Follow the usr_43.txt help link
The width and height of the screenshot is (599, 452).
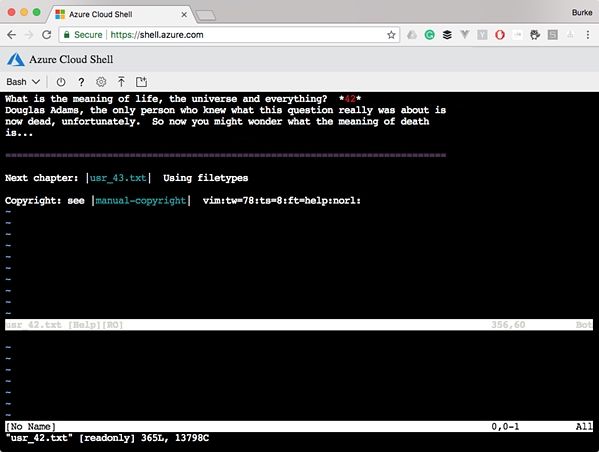click(x=118, y=178)
